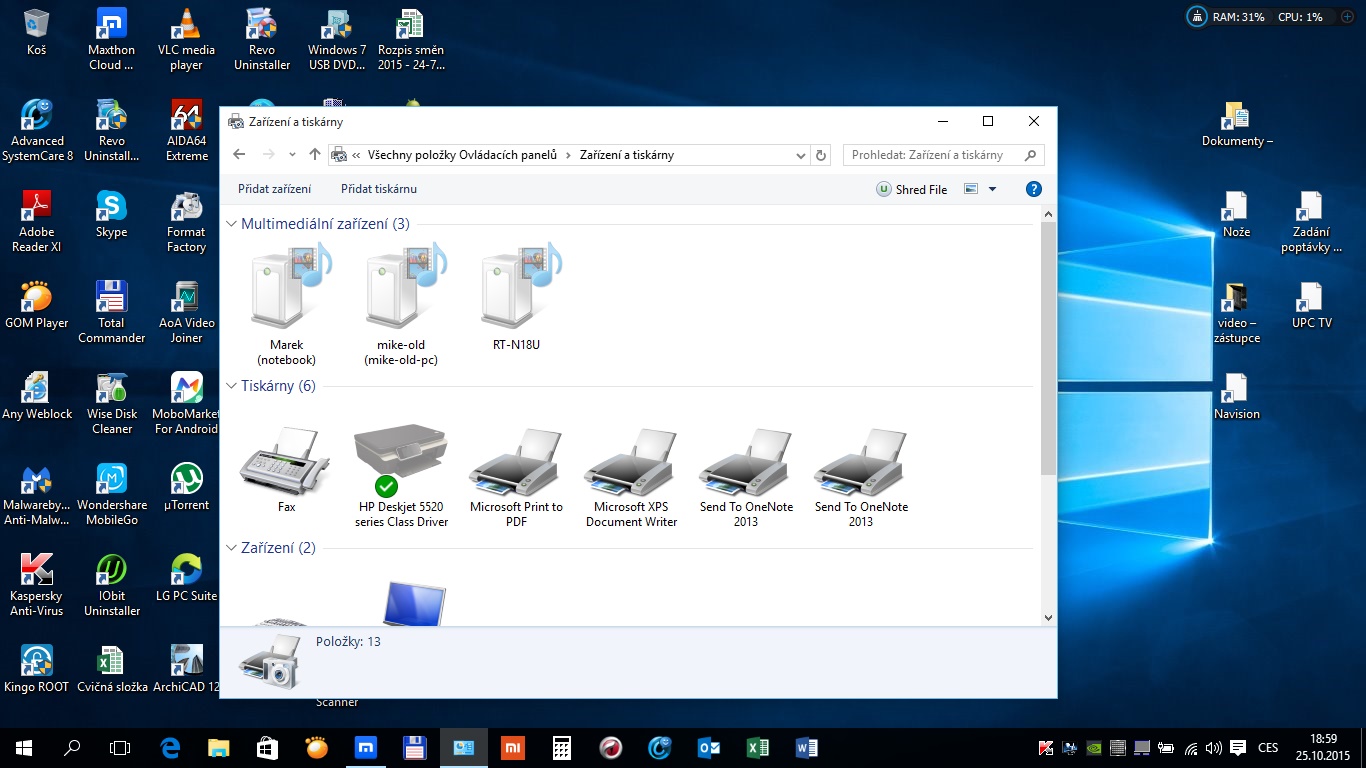Select the mike-old media device
Screen dimensions: 1366x768
(401, 290)
